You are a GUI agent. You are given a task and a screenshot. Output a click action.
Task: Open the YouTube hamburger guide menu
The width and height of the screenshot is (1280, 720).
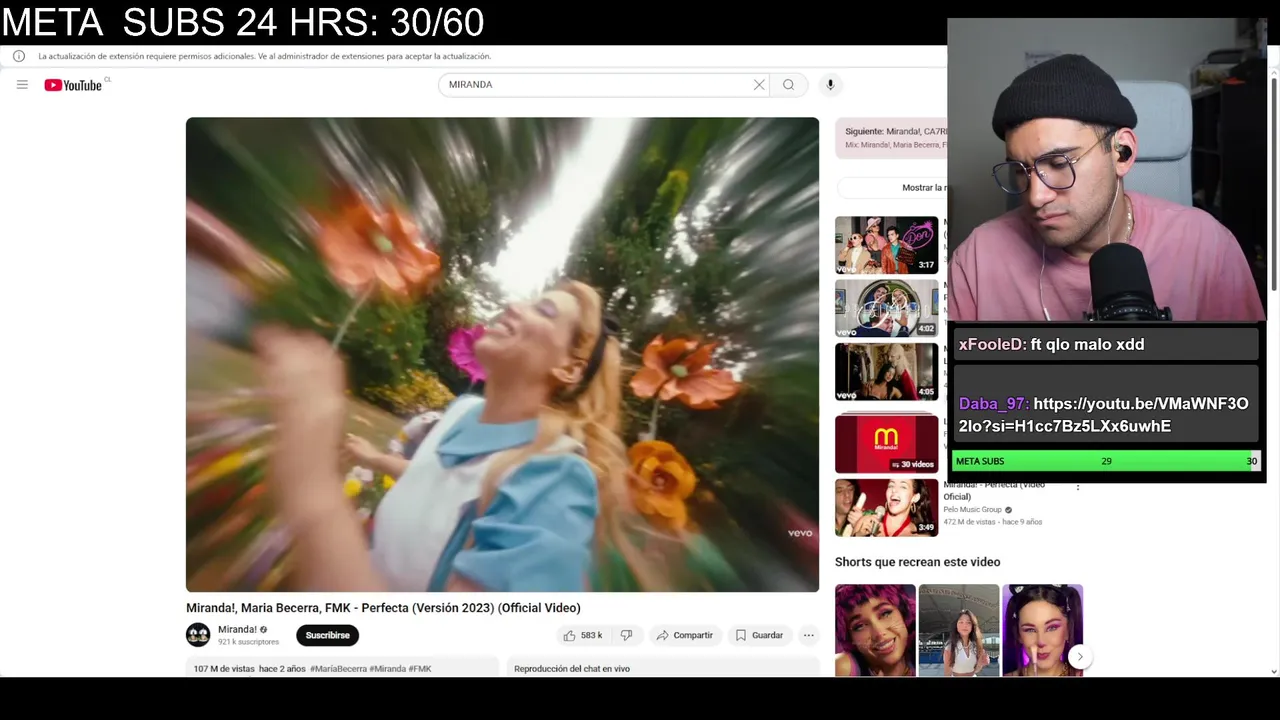tap(22, 85)
